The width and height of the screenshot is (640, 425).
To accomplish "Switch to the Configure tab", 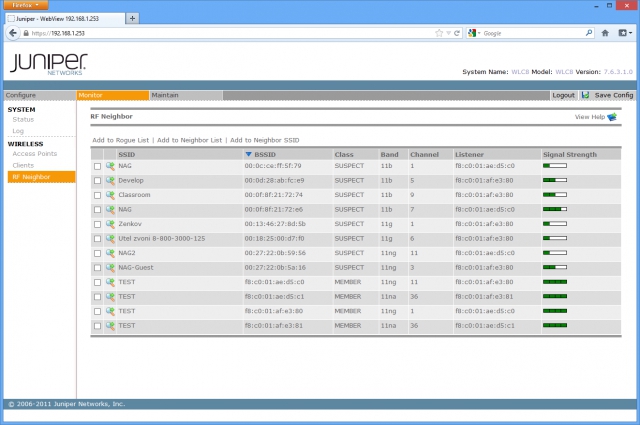I will 40,95.
